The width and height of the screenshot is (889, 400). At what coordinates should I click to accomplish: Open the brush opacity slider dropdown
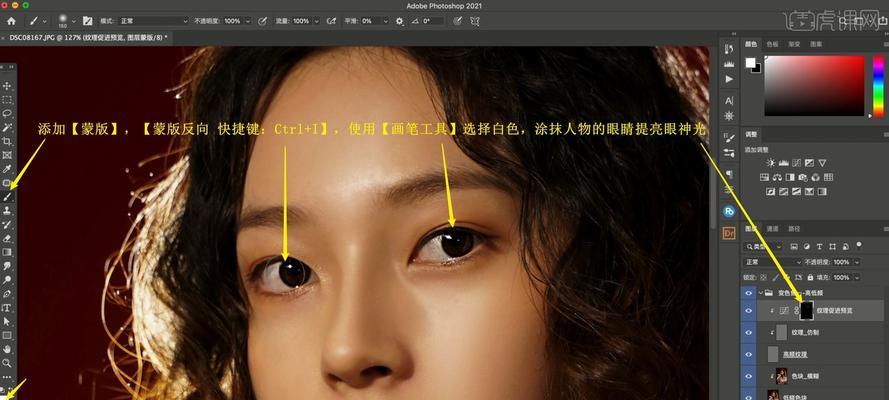click(248, 21)
